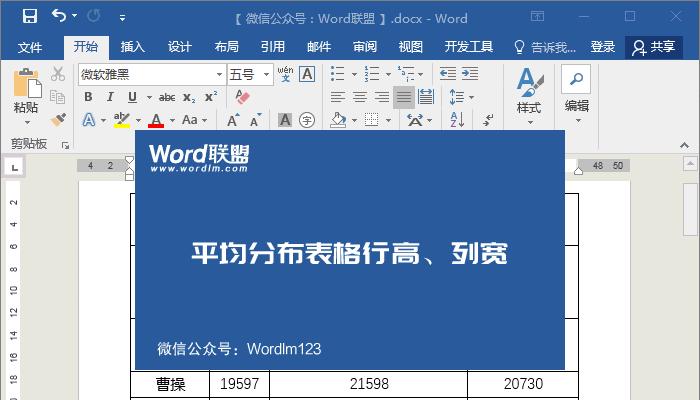Align text right
This screenshot has width=700, height=400.
pos(382,97)
